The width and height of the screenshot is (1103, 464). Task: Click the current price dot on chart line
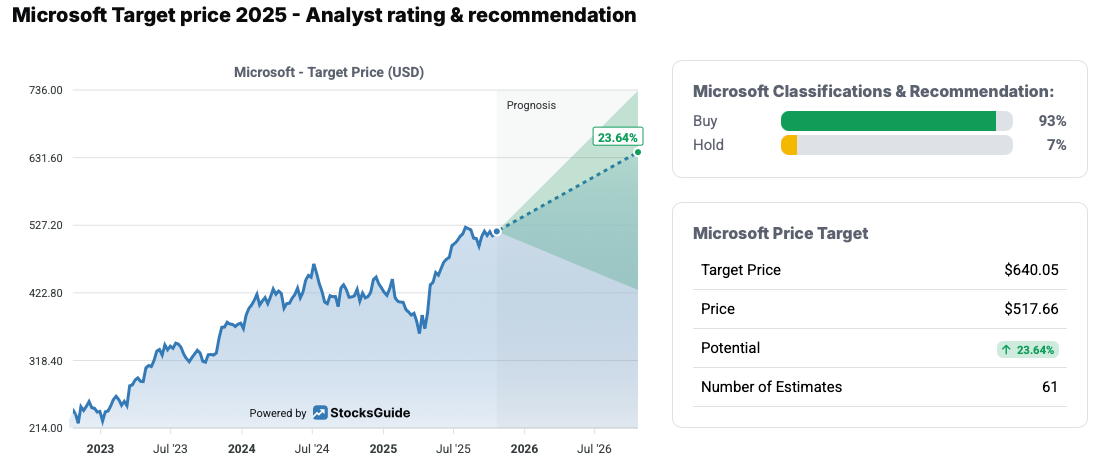click(x=497, y=231)
